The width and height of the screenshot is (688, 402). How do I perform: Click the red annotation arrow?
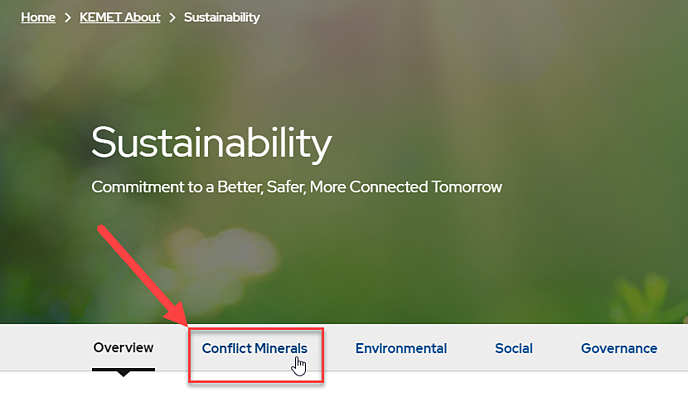tap(143, 276)
